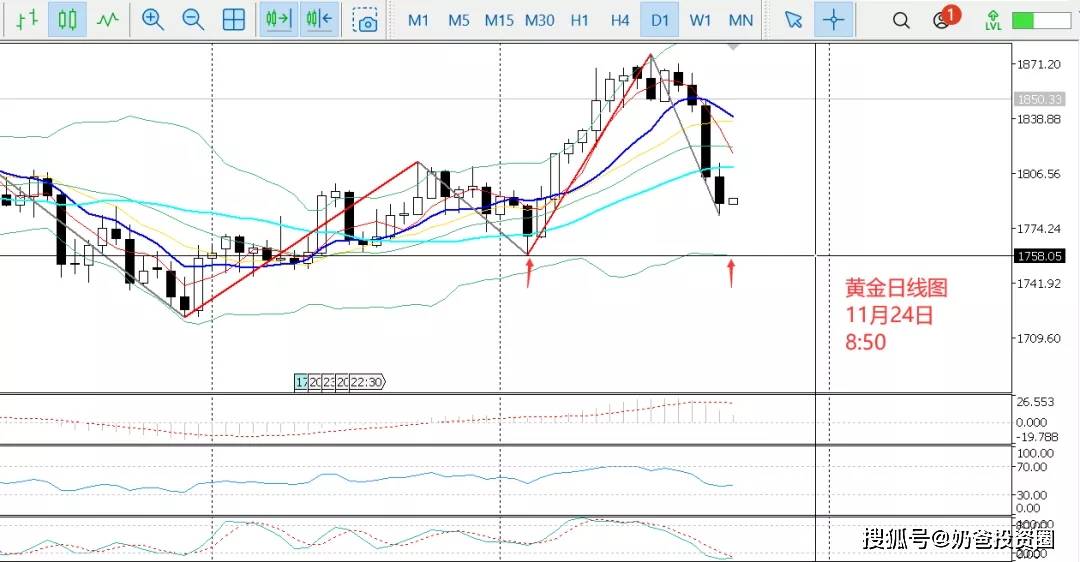Select candlestick chart display
The height and width of the screenshot is (562, 1080).
click(x=67, y=19)
